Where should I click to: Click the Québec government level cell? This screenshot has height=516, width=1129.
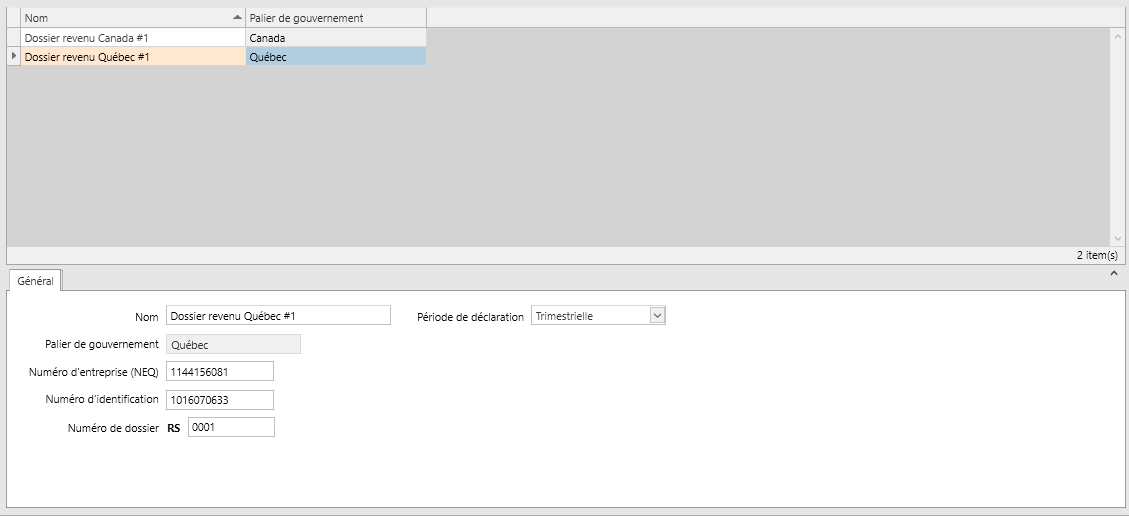336,57
